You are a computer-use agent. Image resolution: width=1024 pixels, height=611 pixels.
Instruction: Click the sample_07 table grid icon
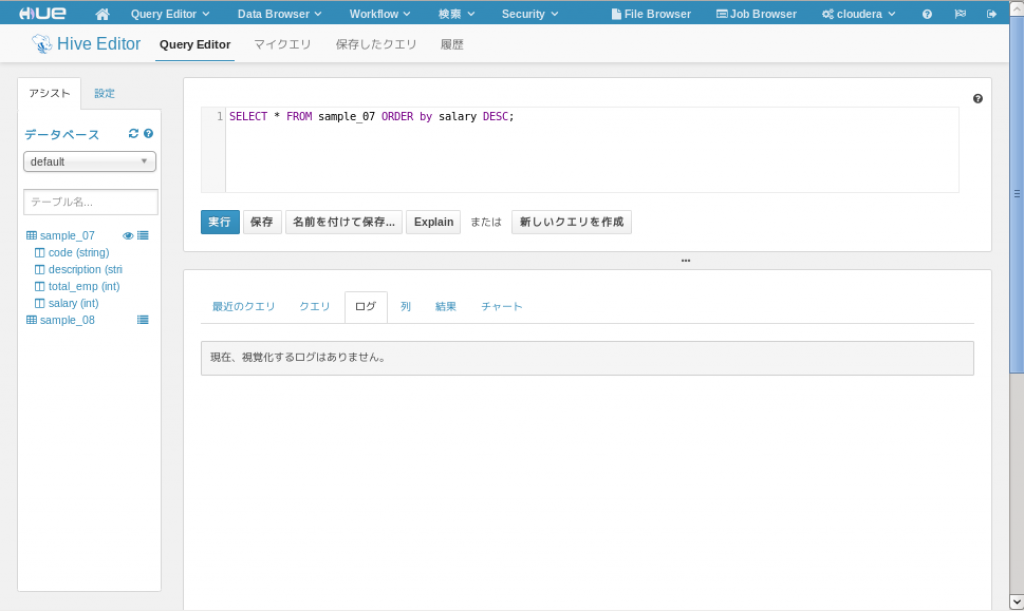(x=31, y=236)
